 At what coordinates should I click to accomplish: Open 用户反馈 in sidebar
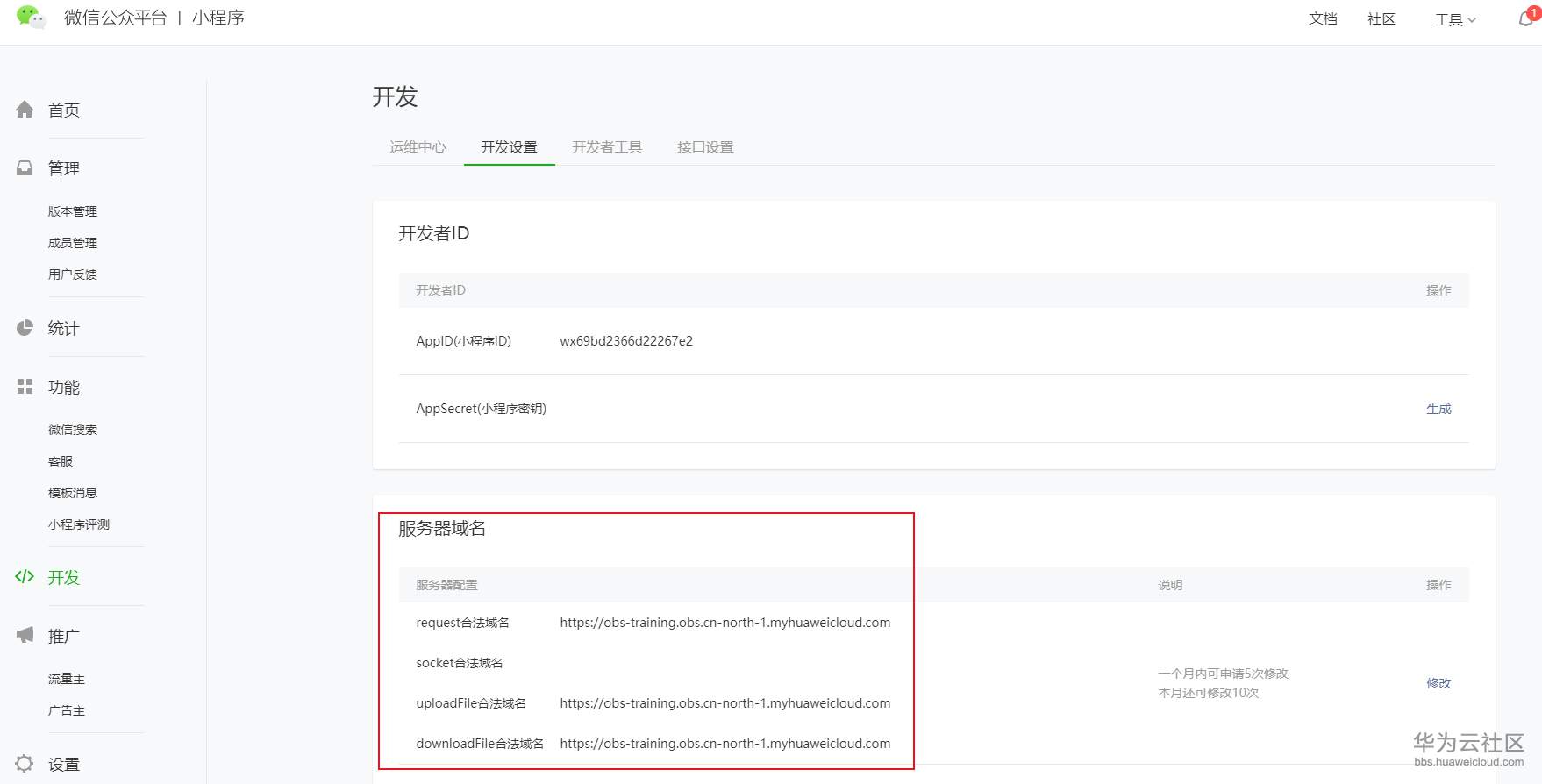[73, 274]
